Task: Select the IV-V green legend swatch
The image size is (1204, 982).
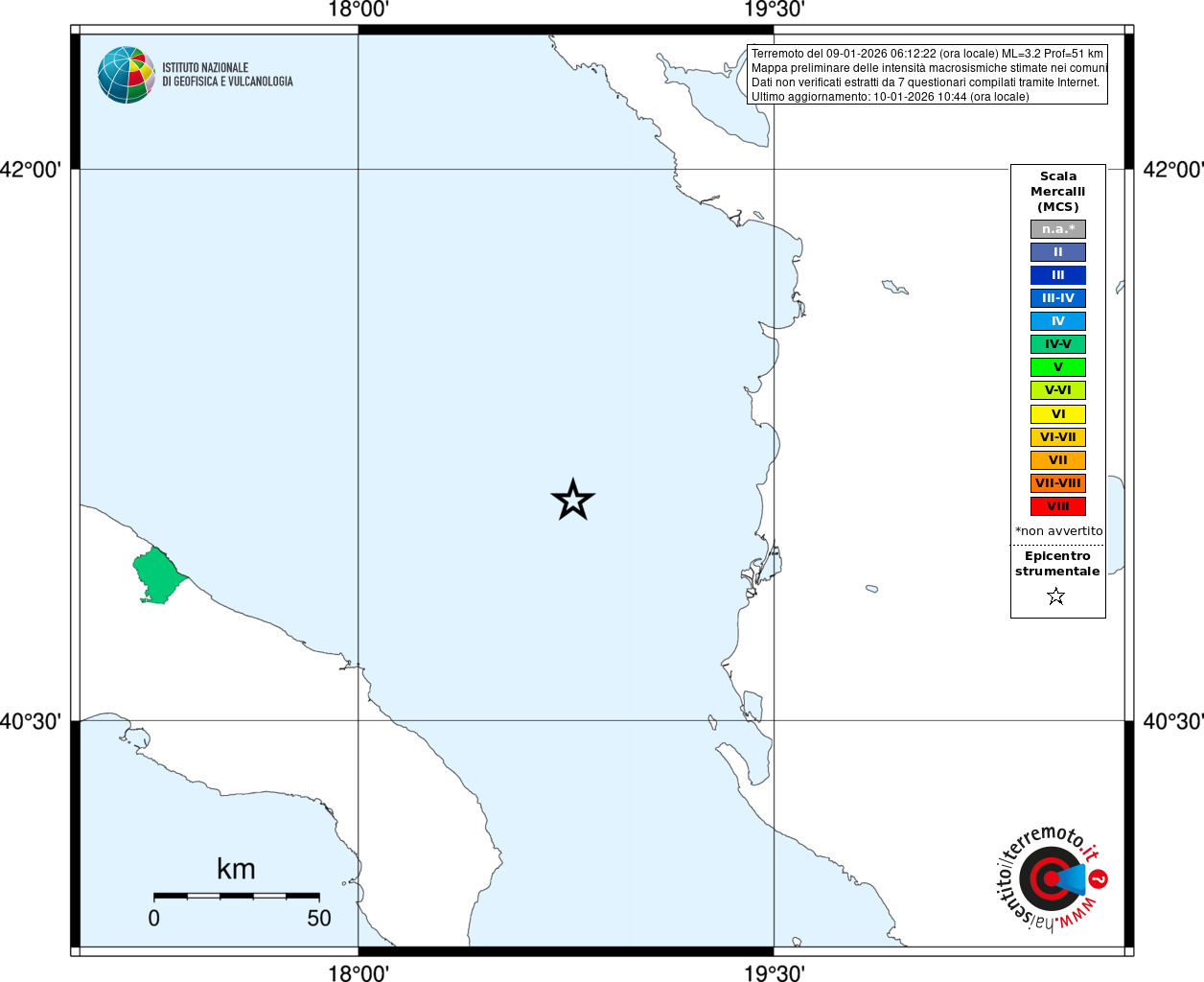Action: coord(1058,344)
